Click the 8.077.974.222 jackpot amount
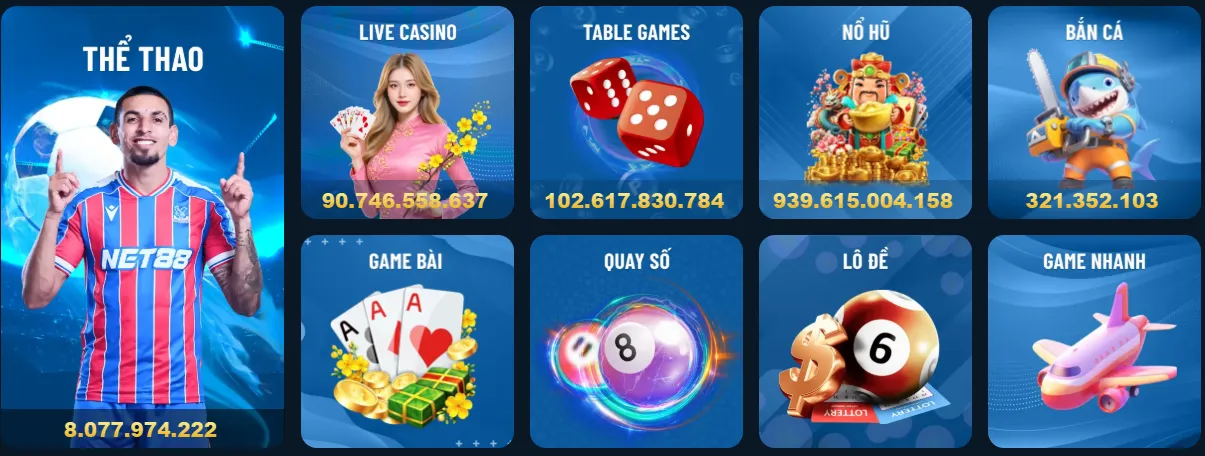The width and height of the screenshot is (1205, 456). pyautogui.click(x=140, y=430)
